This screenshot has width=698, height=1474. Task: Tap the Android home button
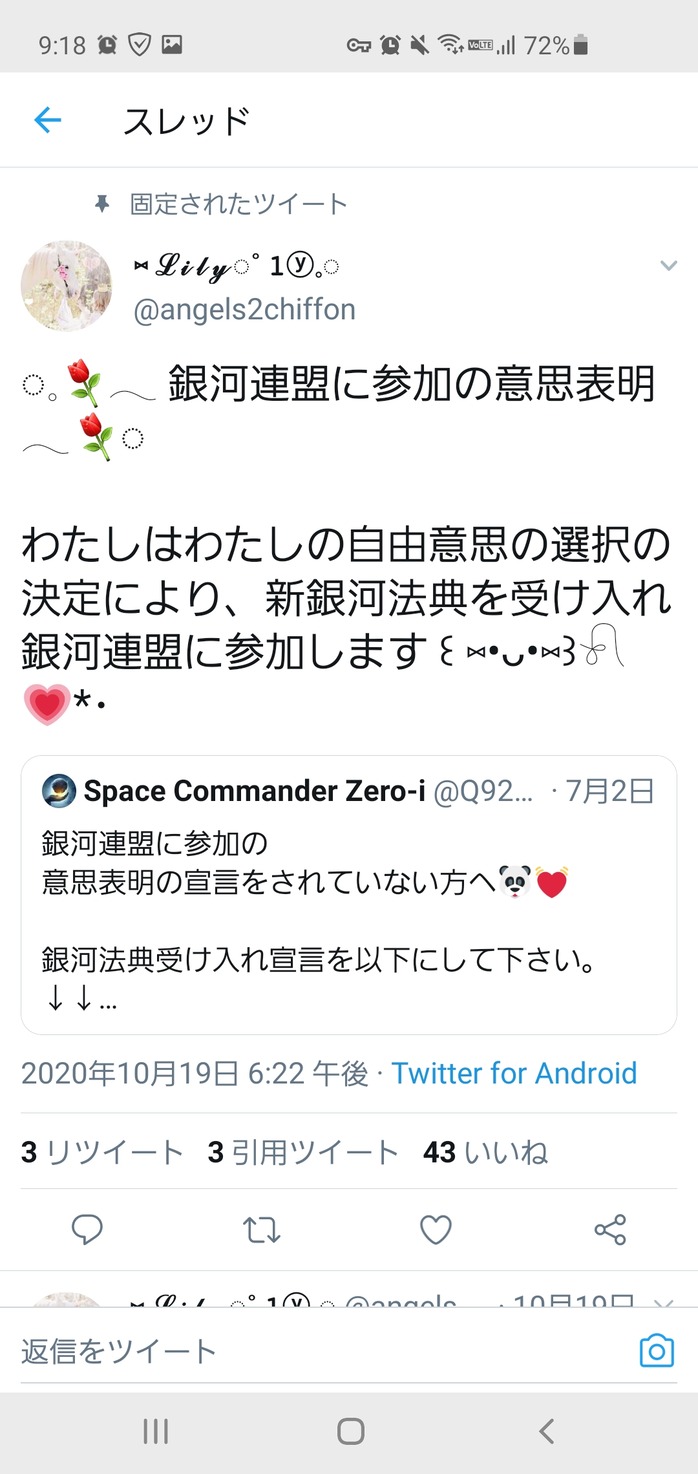pos(350,1432)
